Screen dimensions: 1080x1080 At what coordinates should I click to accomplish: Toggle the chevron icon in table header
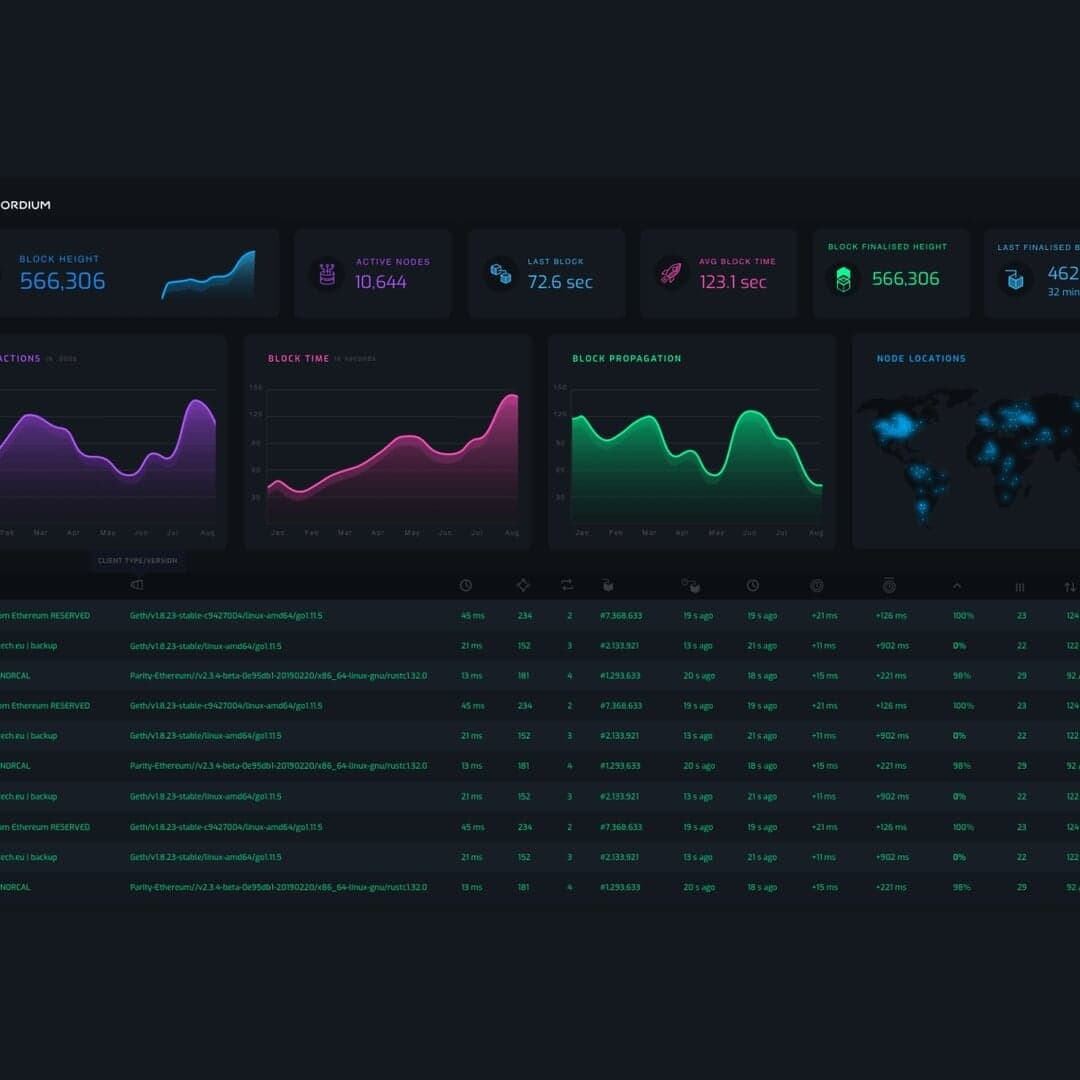[957, 587]
